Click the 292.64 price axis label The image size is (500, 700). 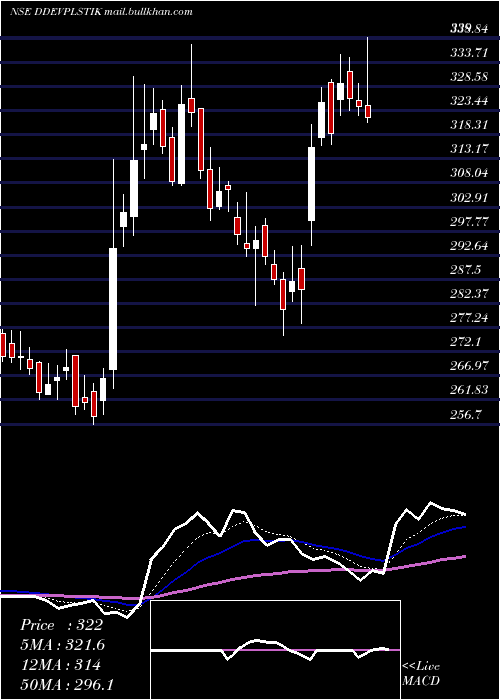[x=468, y=246]
